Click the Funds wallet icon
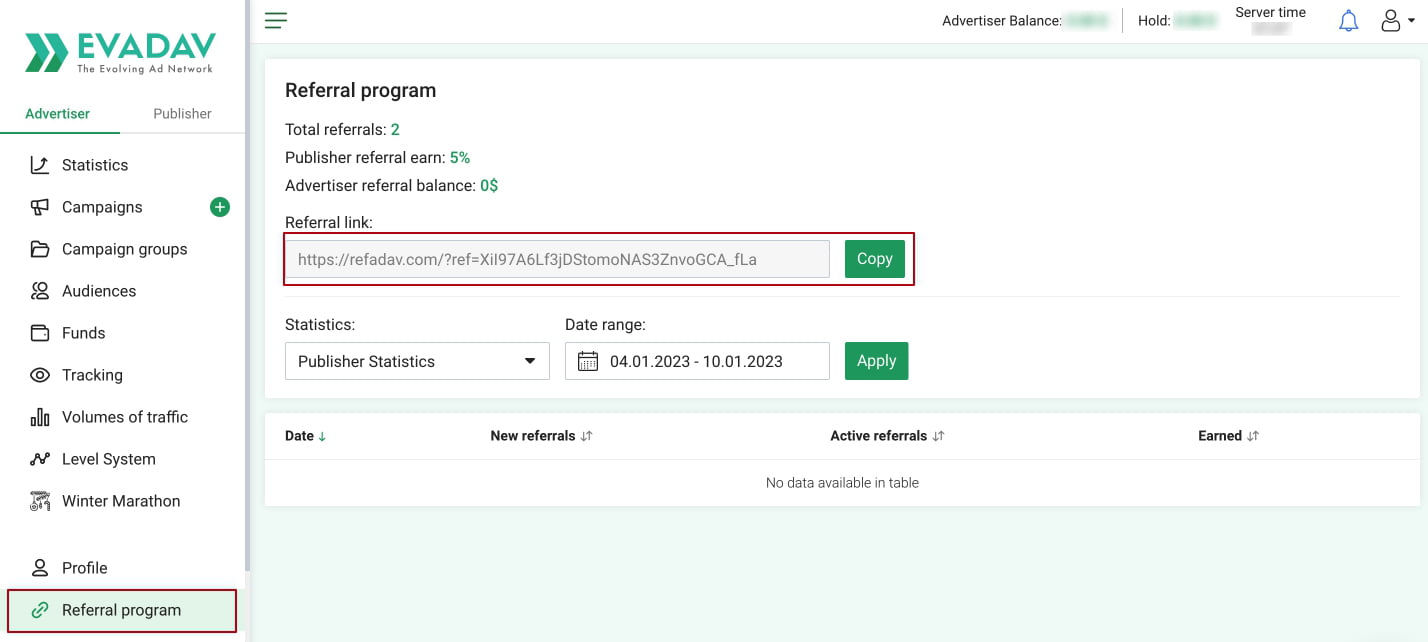 (40, 333)
